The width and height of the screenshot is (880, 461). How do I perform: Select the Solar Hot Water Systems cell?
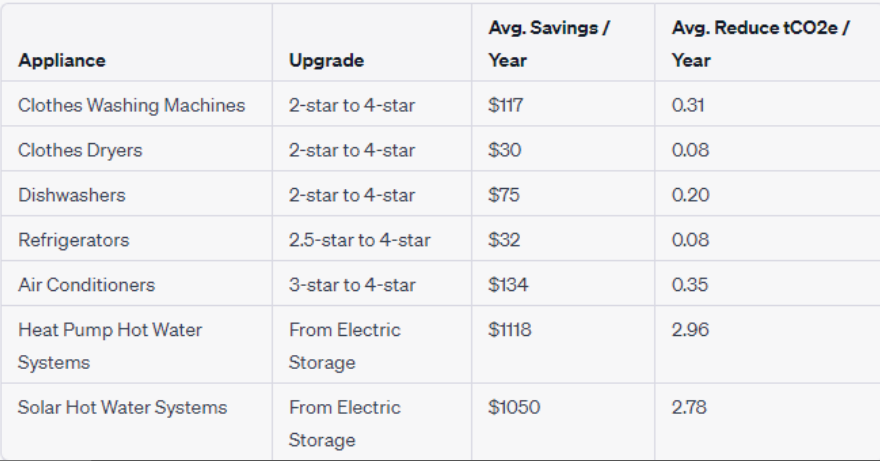pos(122,407)
